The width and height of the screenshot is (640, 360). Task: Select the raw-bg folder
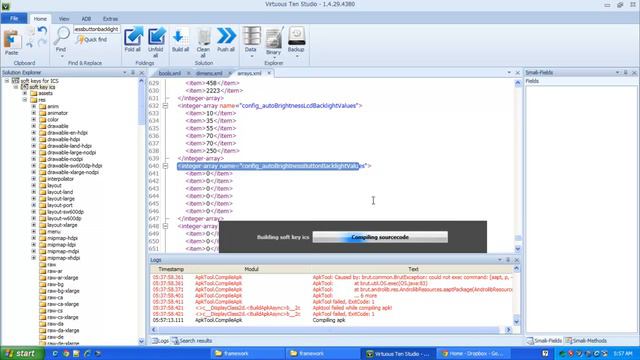tap(51, 284)
